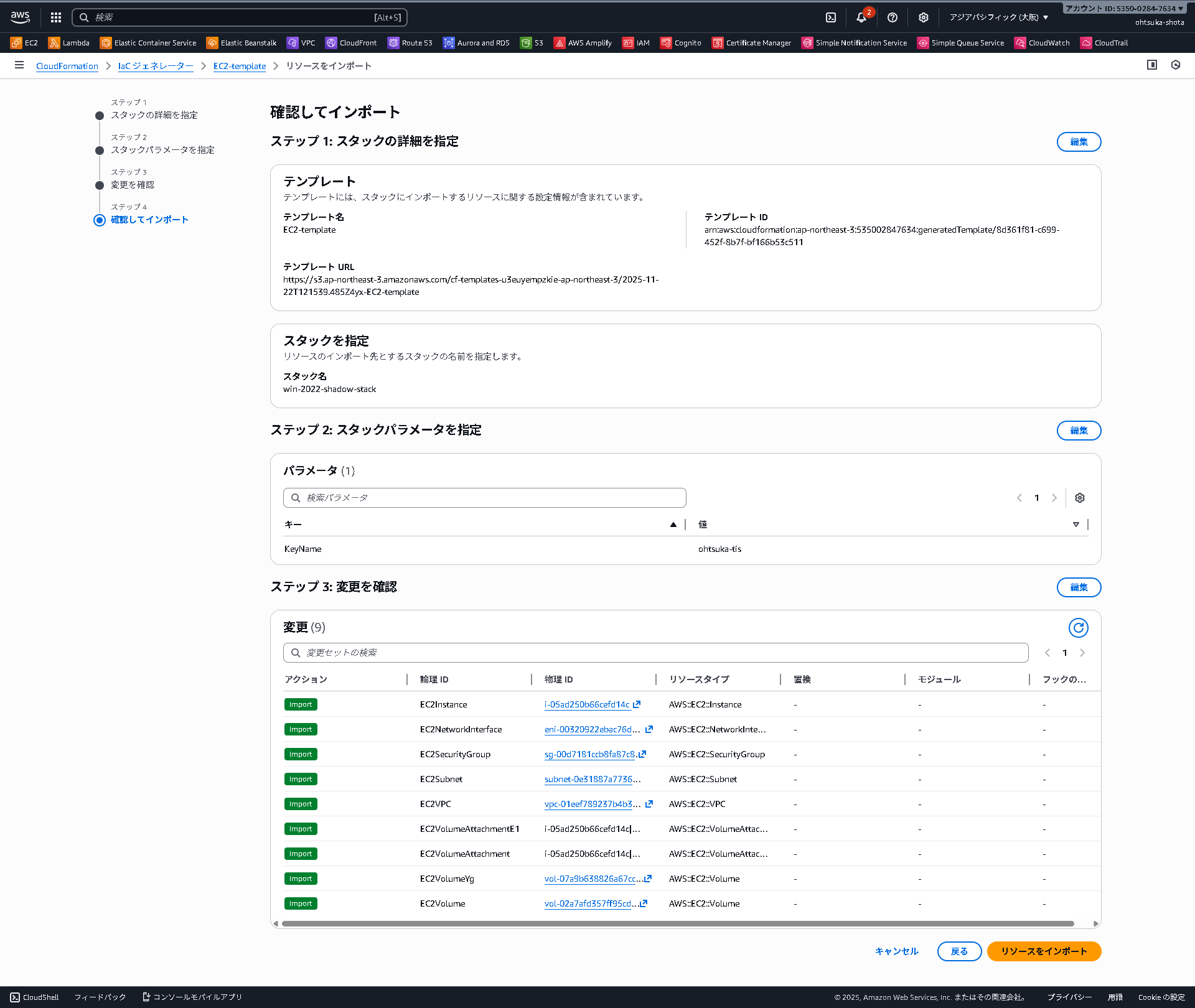Open the AWS services grid menu

coord(55,17)
